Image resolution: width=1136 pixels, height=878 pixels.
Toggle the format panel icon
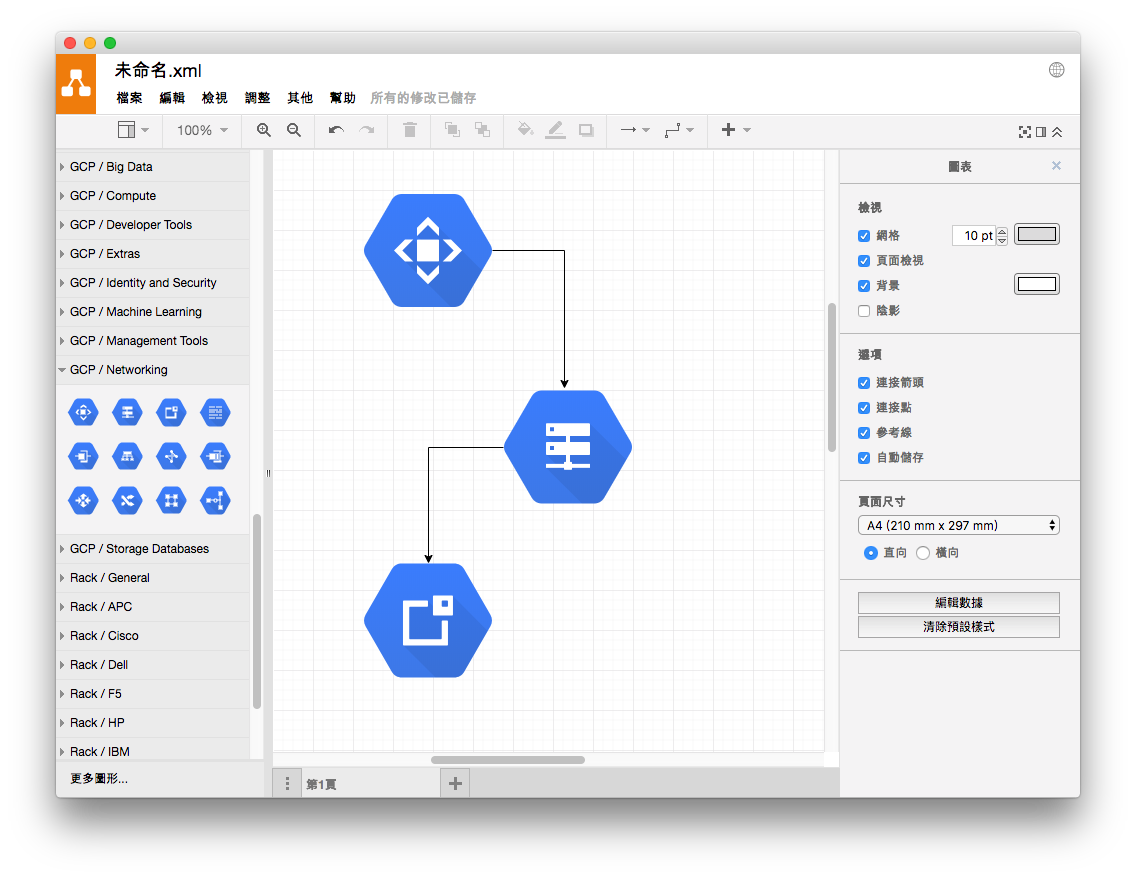1041,132
